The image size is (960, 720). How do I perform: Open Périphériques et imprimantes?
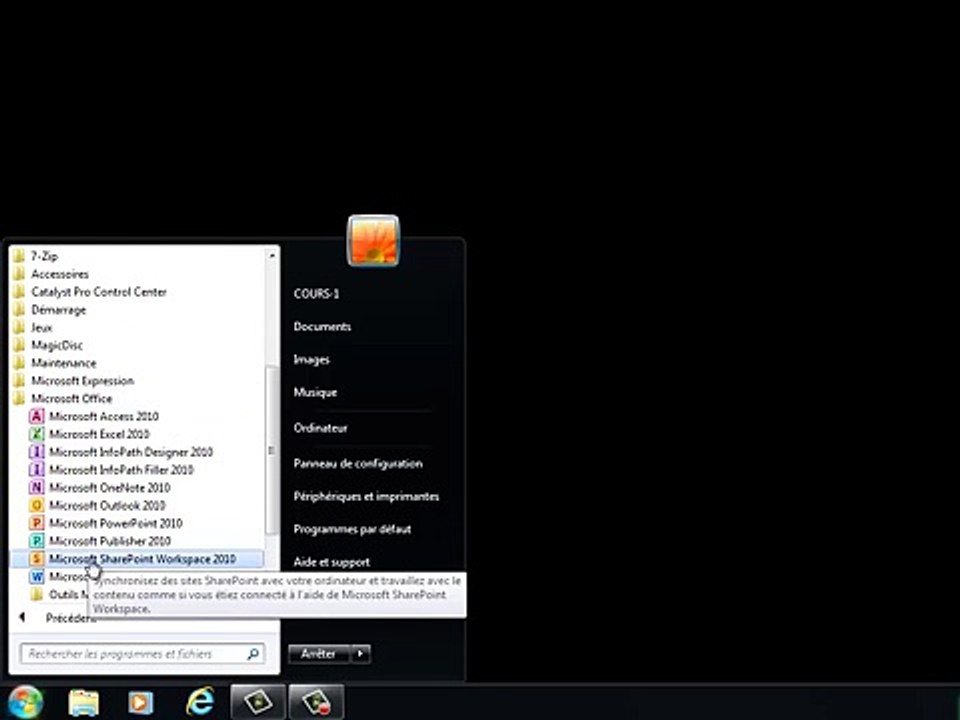(x=366, y=497)
